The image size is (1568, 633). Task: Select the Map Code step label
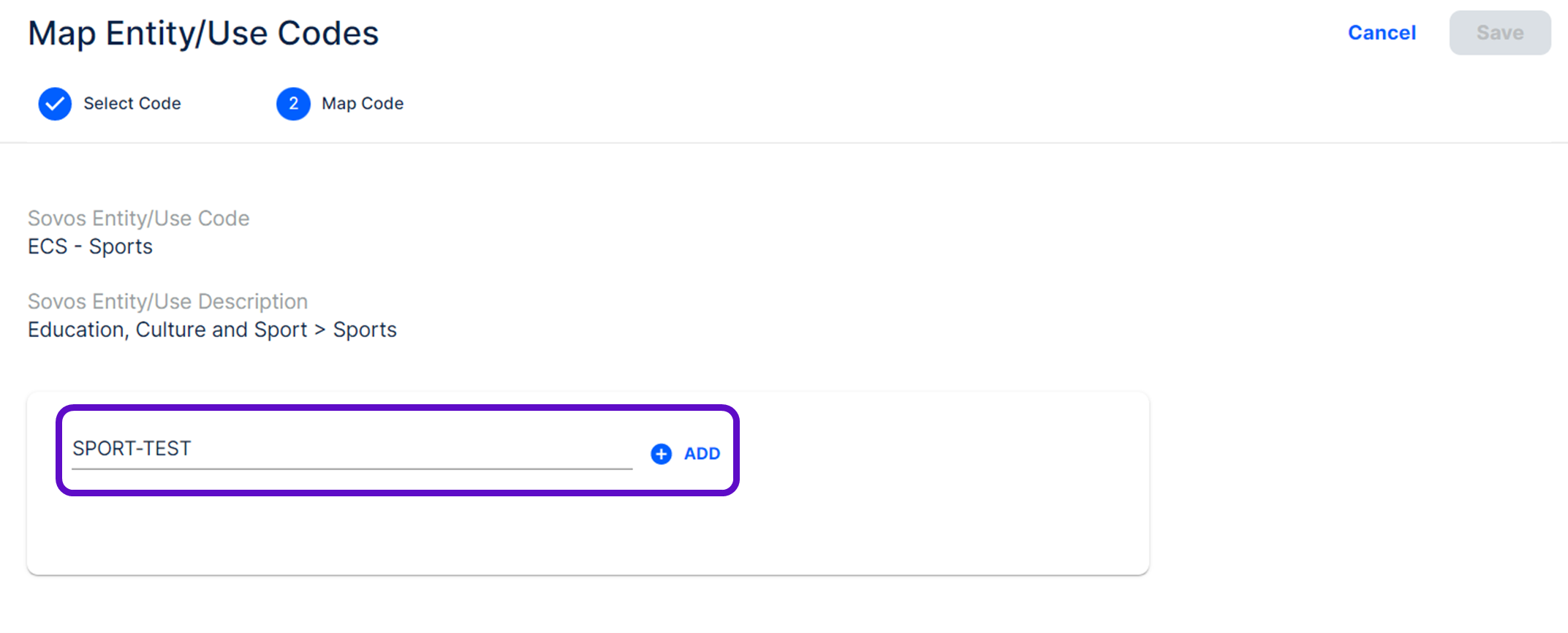[x=363, y=104]
